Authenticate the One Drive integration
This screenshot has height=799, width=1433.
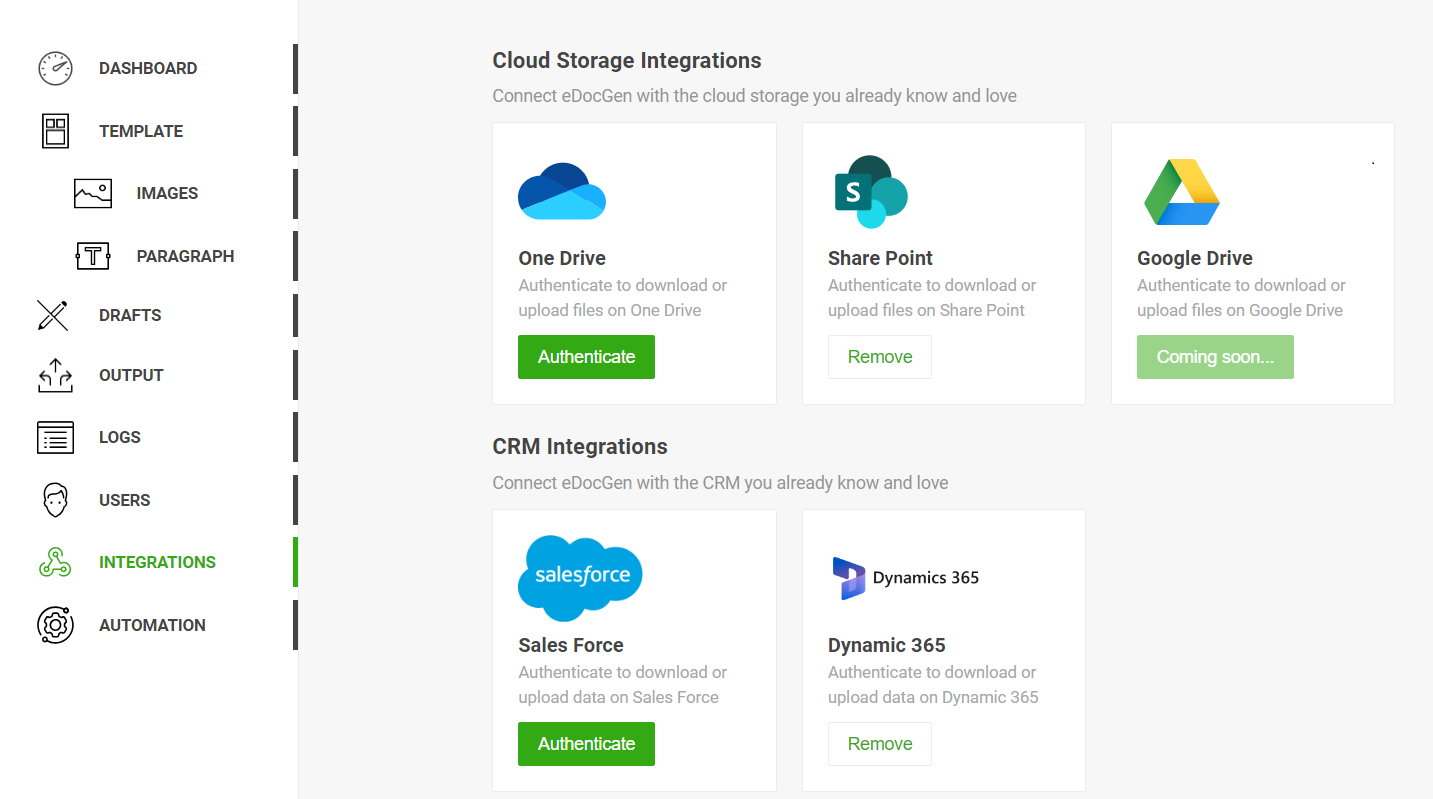coord(586,356)
